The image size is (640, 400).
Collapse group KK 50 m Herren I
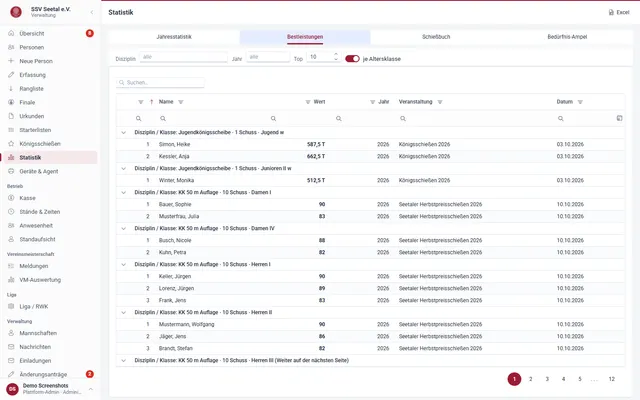tap(123, 264)
